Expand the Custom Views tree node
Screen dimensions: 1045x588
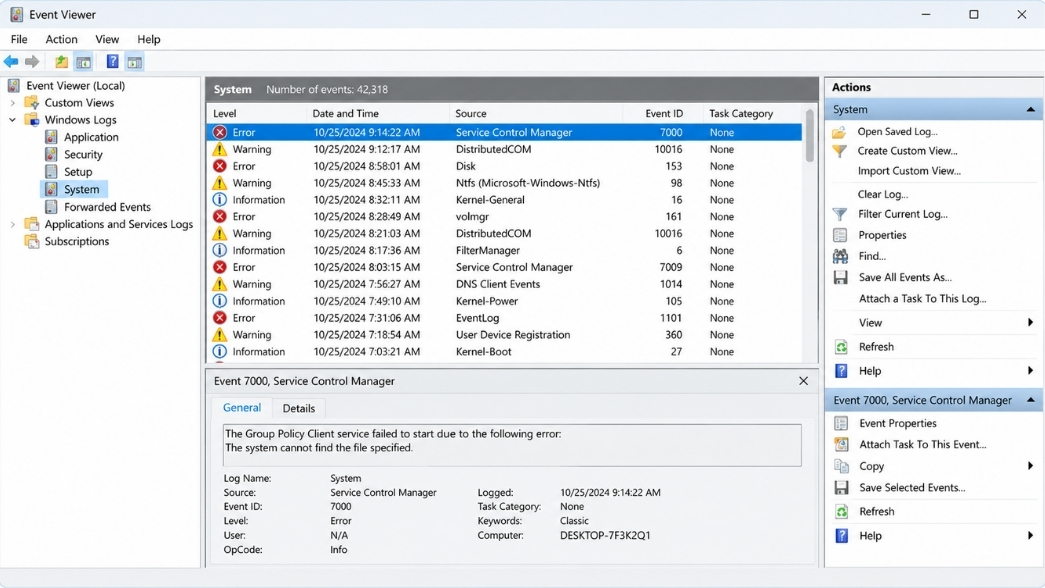(13, 103)
